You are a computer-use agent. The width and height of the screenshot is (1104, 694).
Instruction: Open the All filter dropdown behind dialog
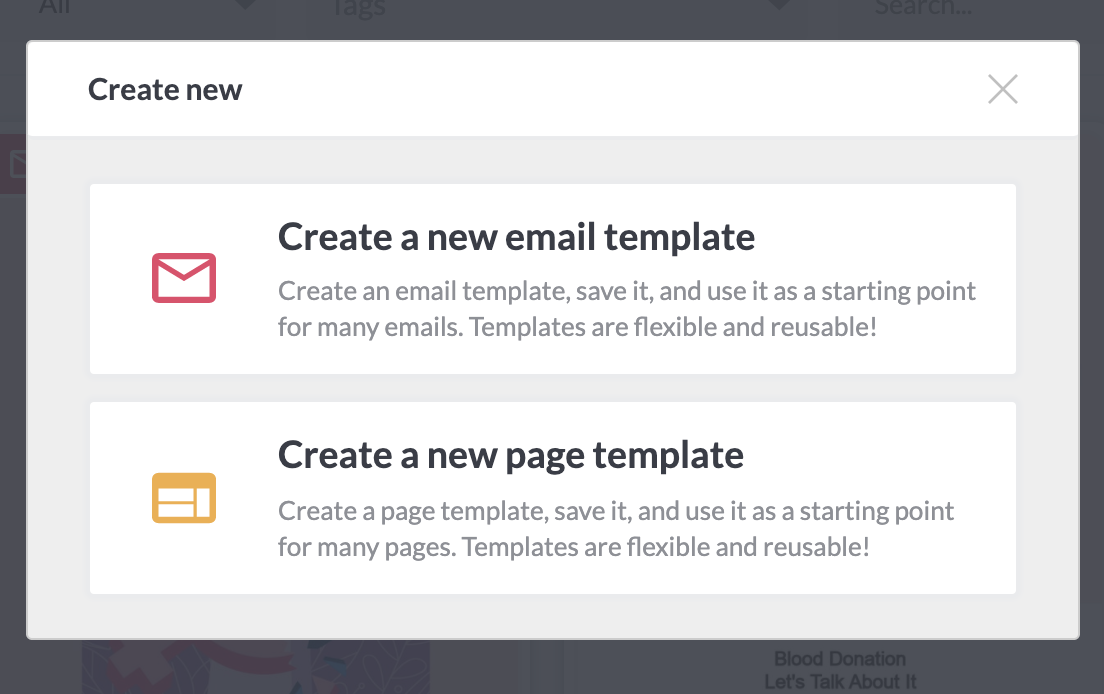coord(54,7)
